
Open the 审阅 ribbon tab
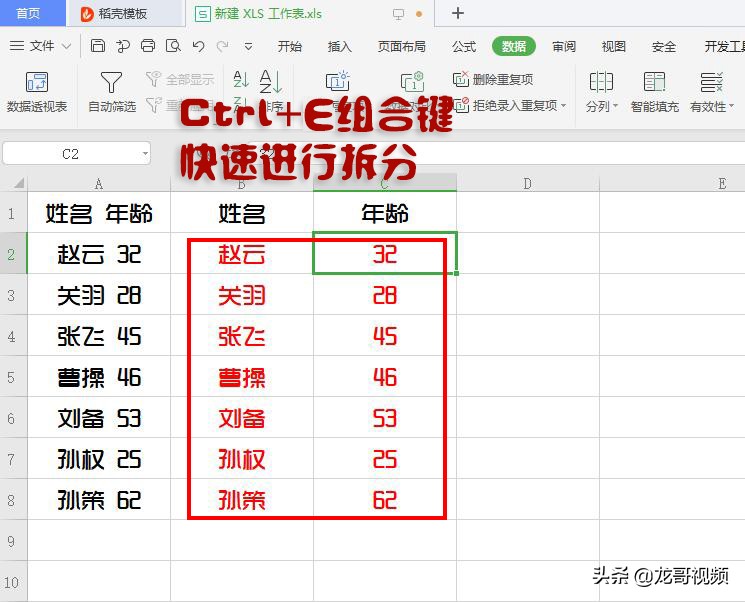click(564, 47)
